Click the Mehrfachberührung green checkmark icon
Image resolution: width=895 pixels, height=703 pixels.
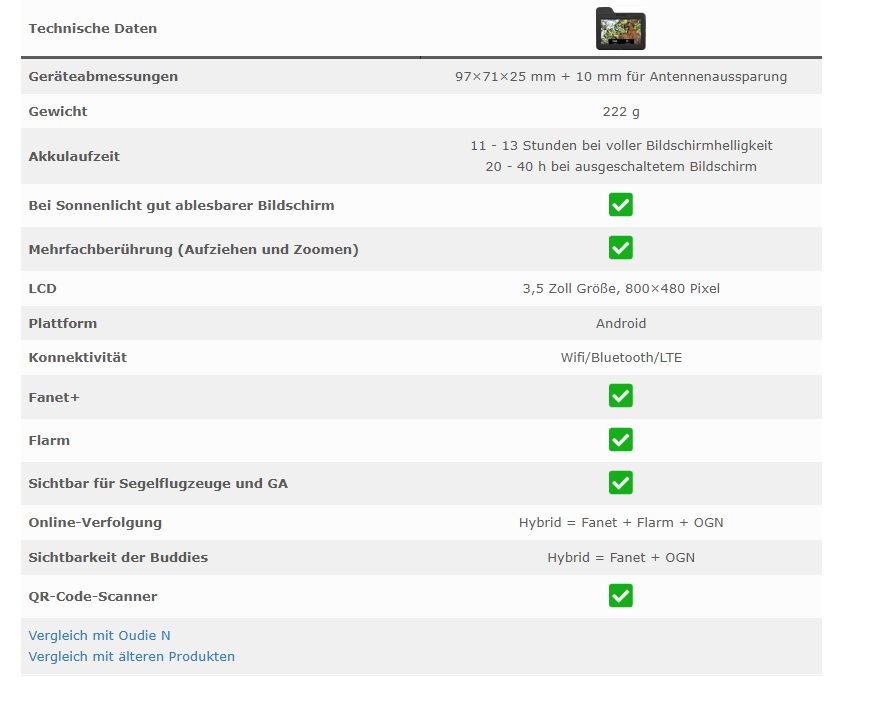[620, 248]
